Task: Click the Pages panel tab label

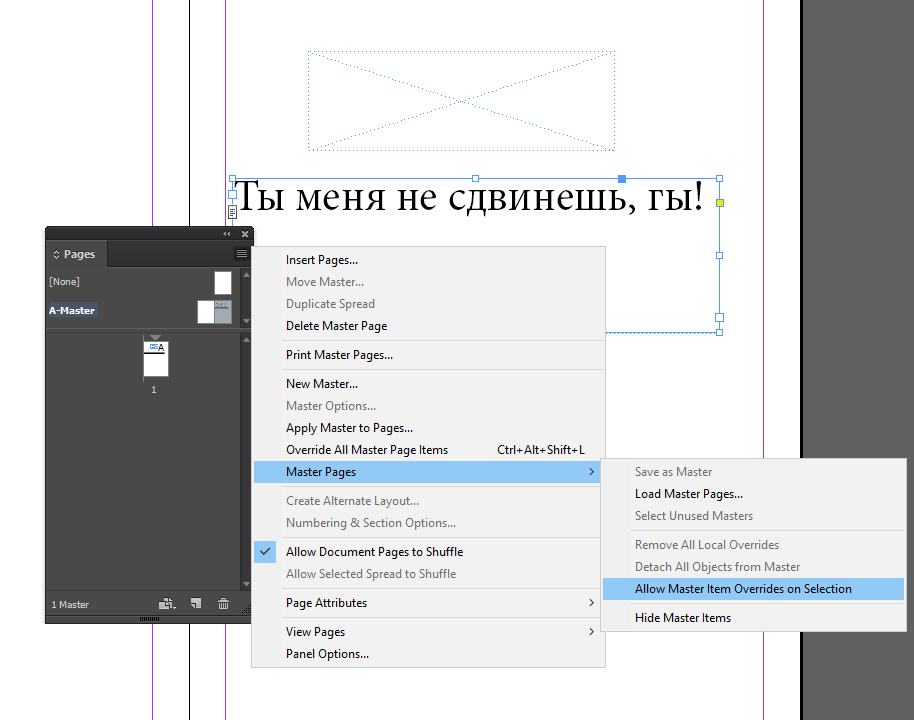Action: tap(79, 254)
